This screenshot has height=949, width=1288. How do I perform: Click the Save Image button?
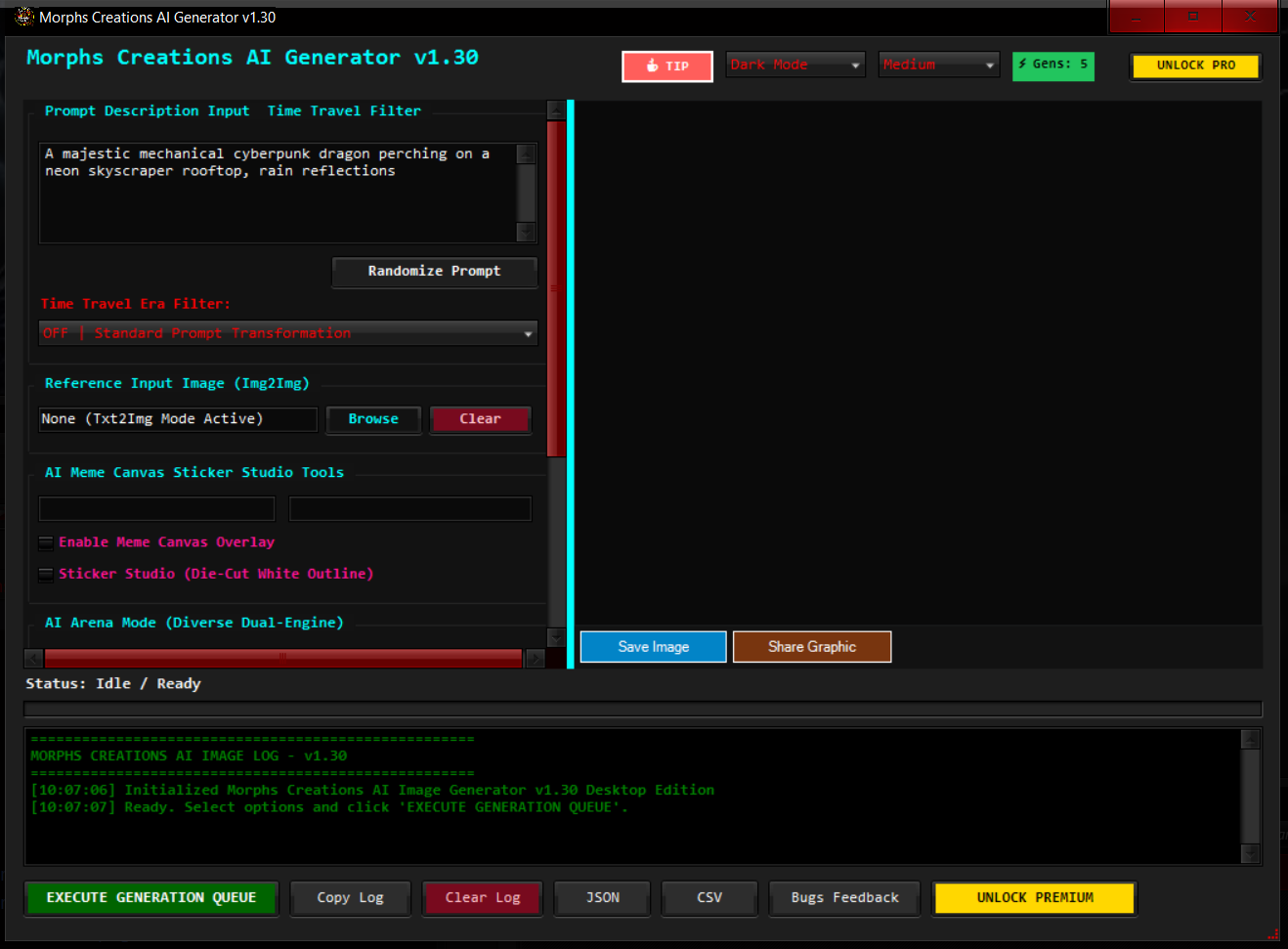[653, 647]
